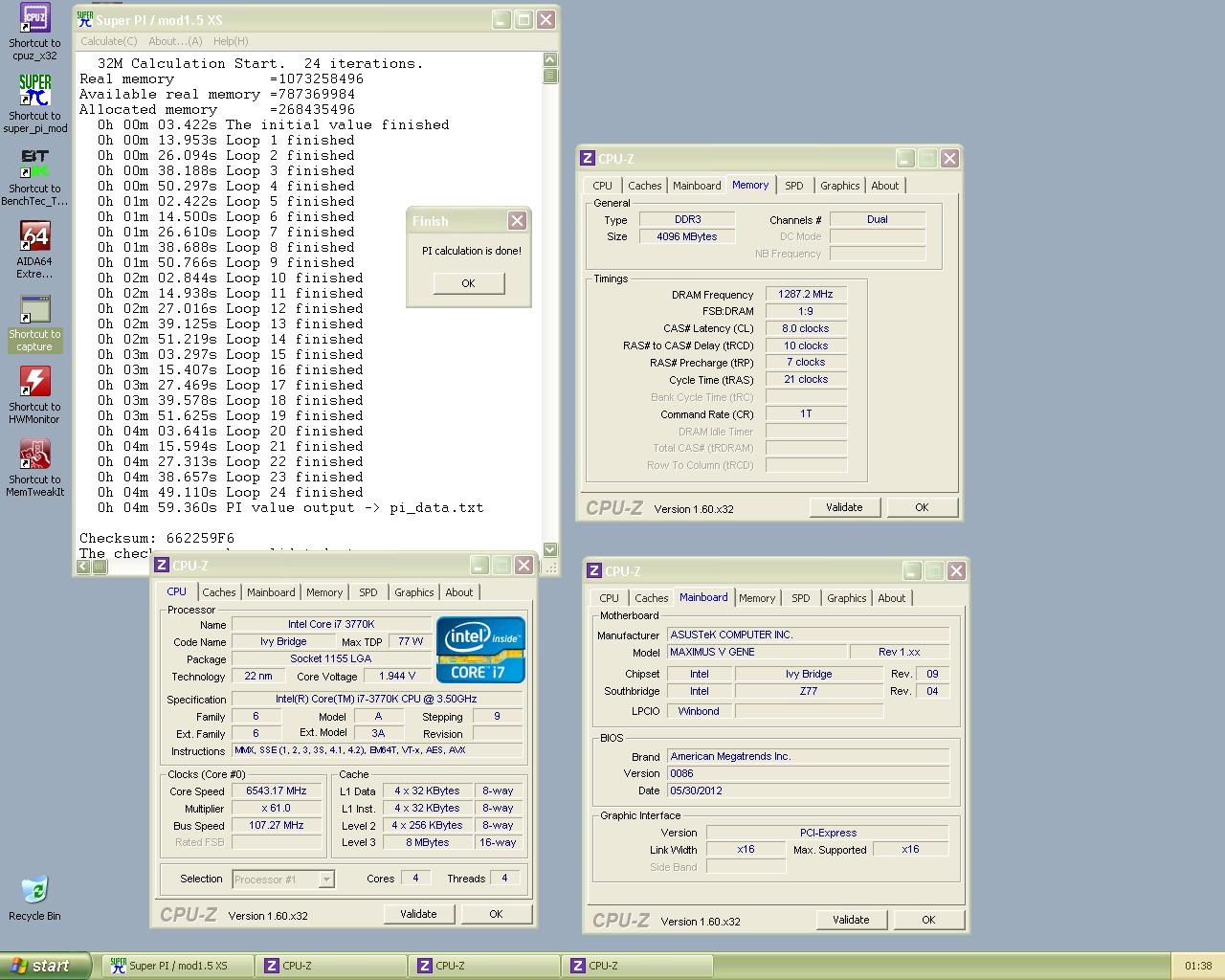Open the Help(H) menu in Super PI
Screen dimensions: 1225x980
(x=231, y=41)
